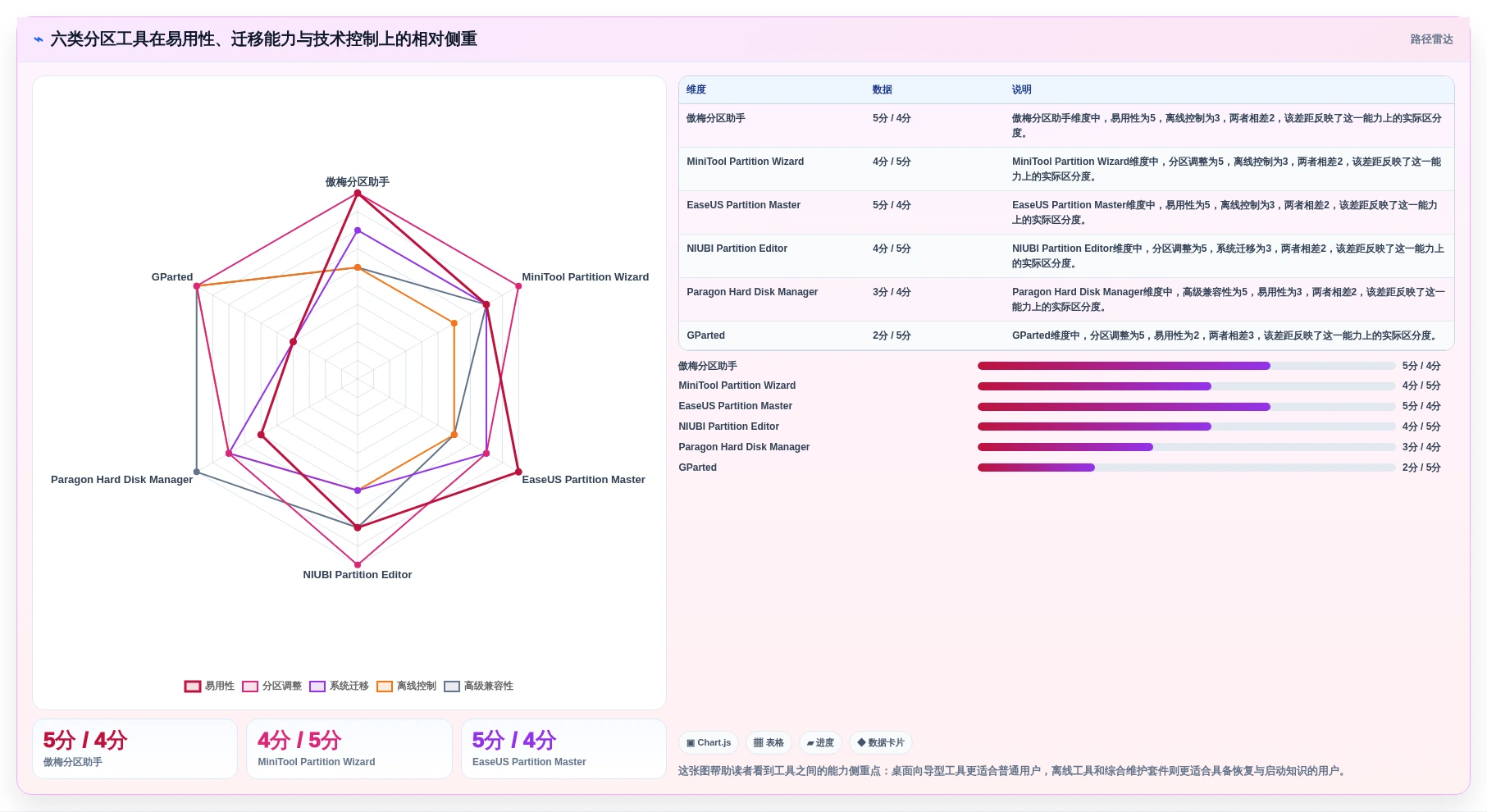The image size is (1487, 812).
Task: Open the MiniTool Partition Wizard score card
Action: [349, 749]
